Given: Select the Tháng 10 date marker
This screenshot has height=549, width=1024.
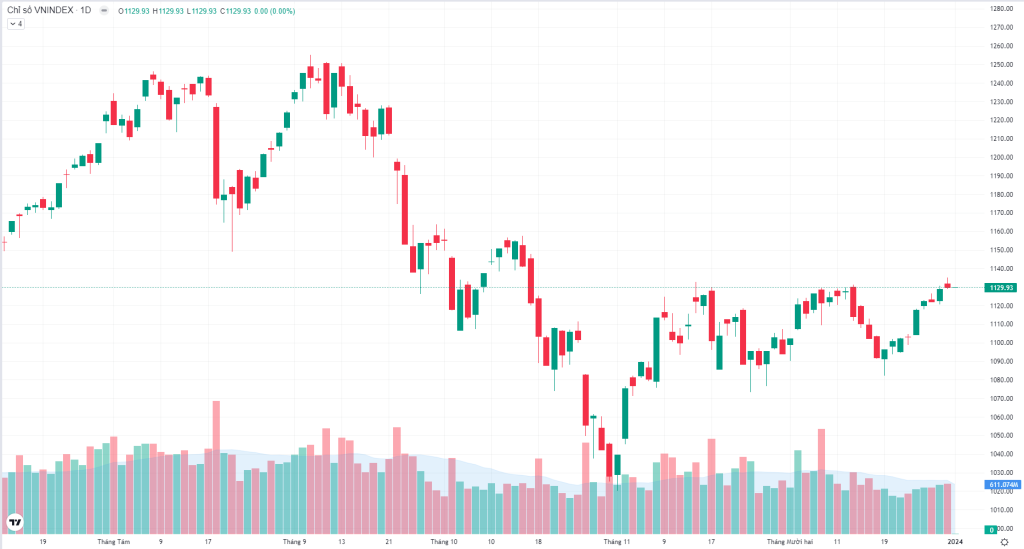Looking at the screenshot, I should click(444, 542).
